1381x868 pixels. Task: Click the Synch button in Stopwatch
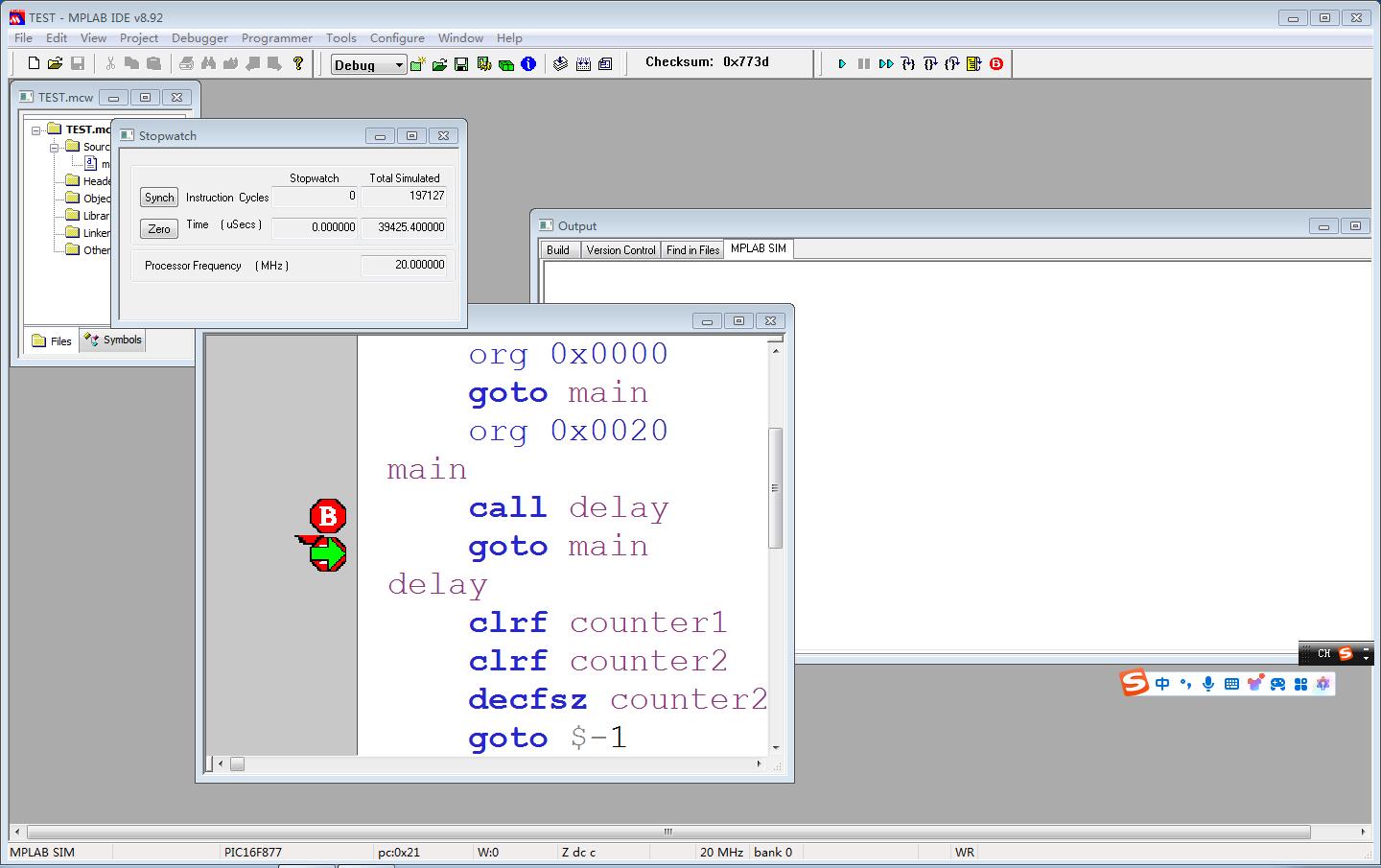[159, 197]
